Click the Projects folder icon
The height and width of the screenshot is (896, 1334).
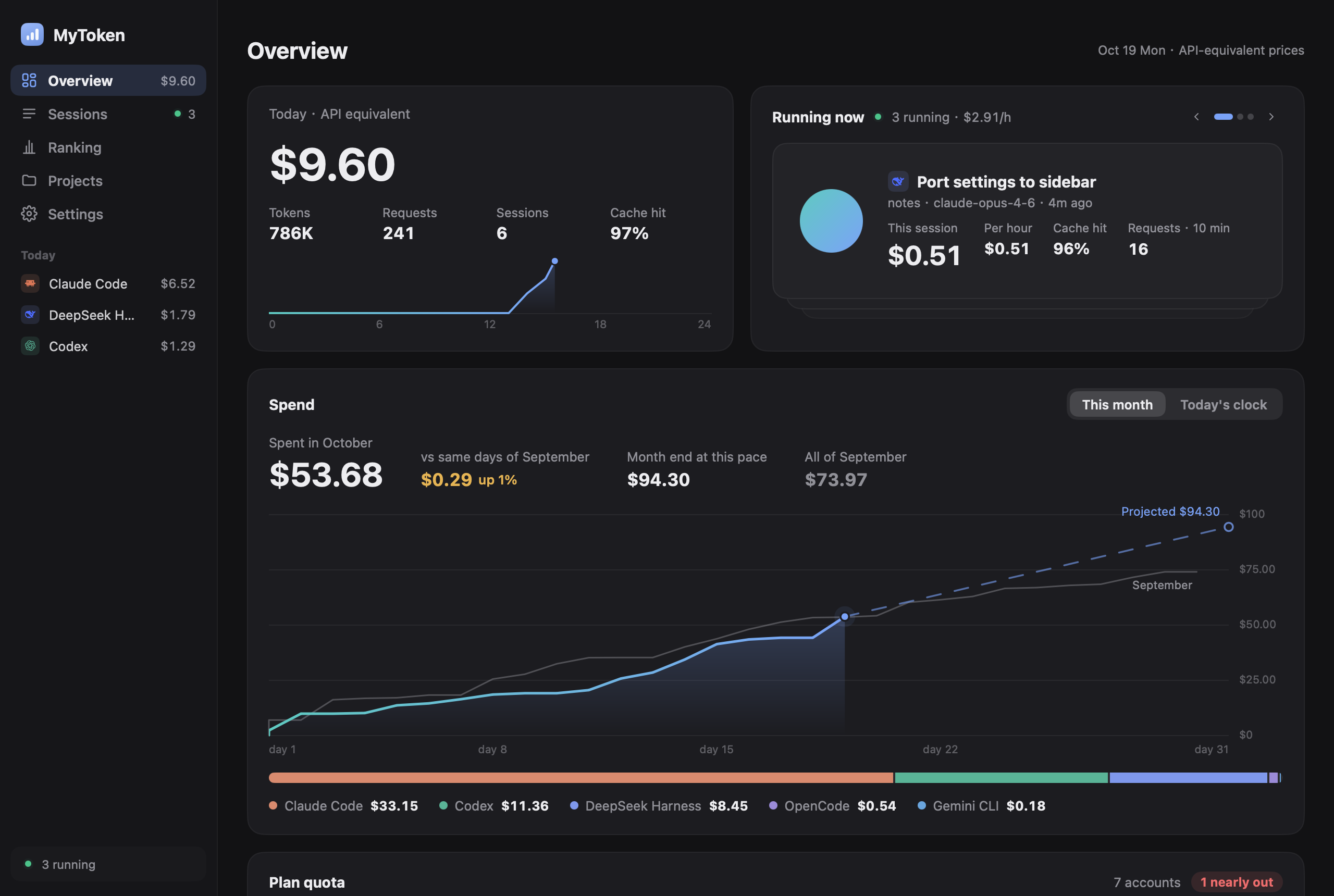pyautogui.click(x=29, y=181)
